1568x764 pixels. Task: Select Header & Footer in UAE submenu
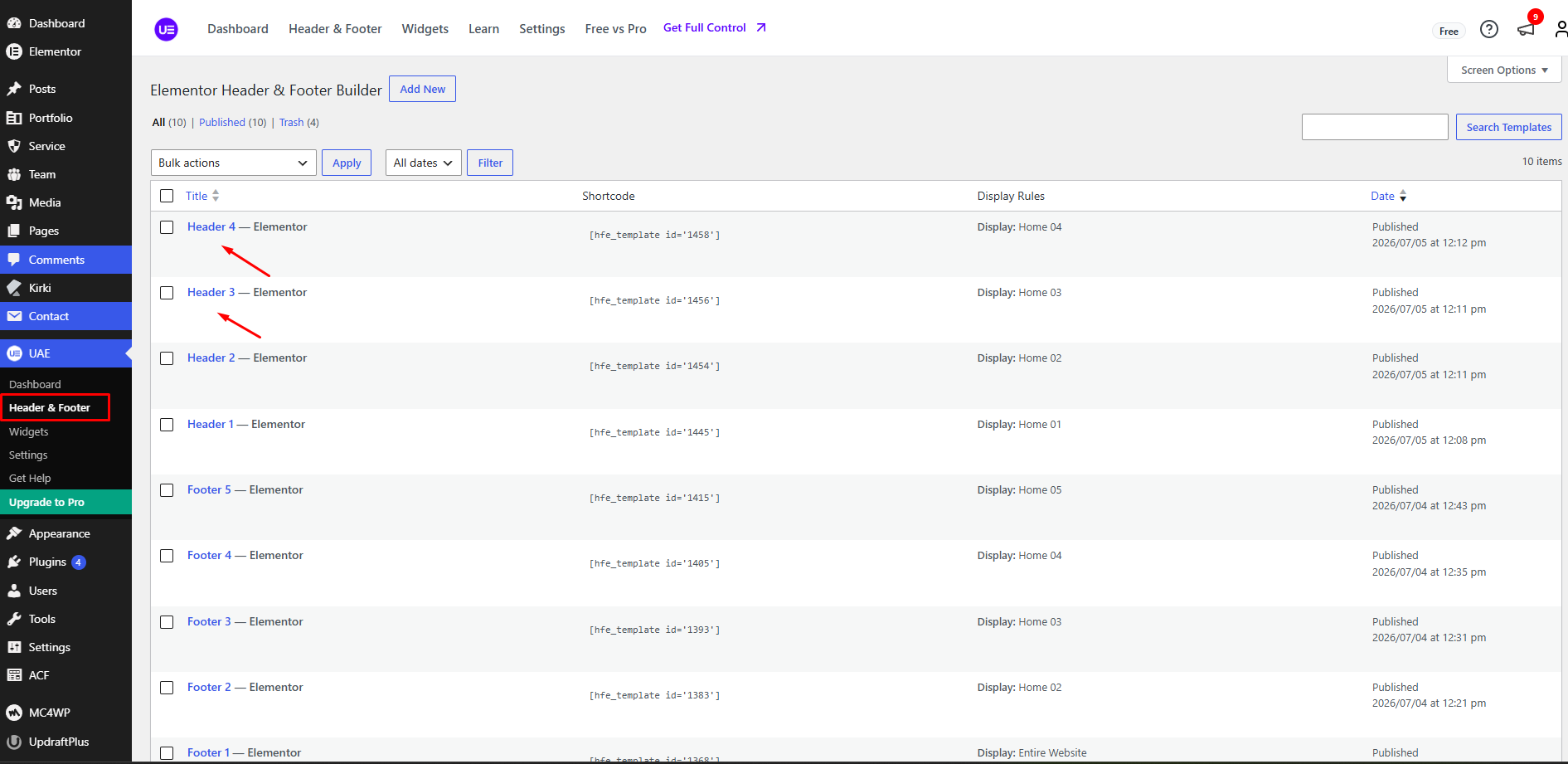(x=50, y=407)
